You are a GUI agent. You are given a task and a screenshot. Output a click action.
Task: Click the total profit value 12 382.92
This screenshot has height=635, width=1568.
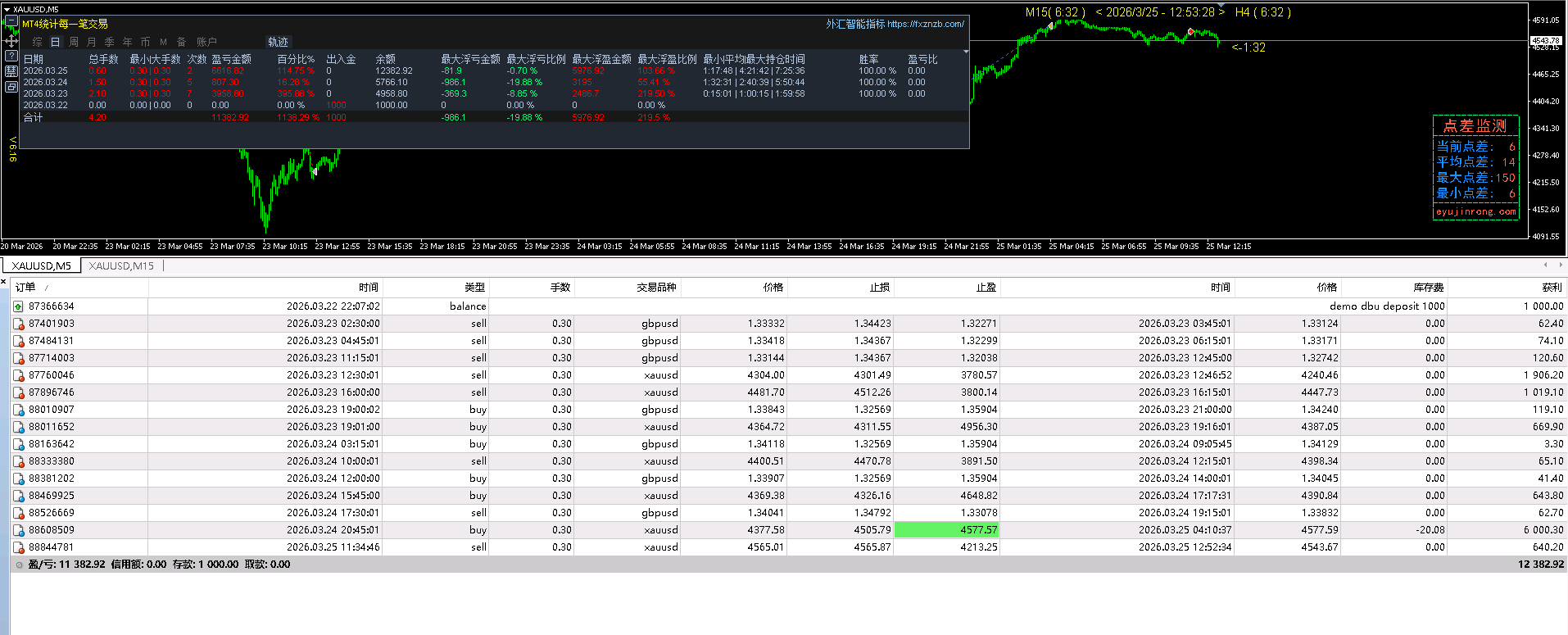(x=1540, y=565)
